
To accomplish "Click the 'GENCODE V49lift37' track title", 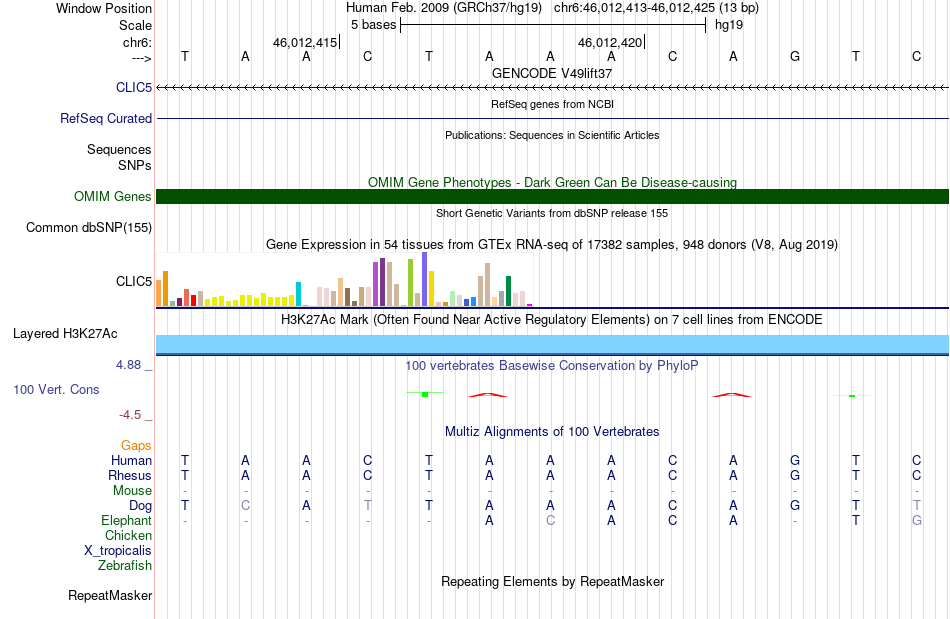I will 552,73.
